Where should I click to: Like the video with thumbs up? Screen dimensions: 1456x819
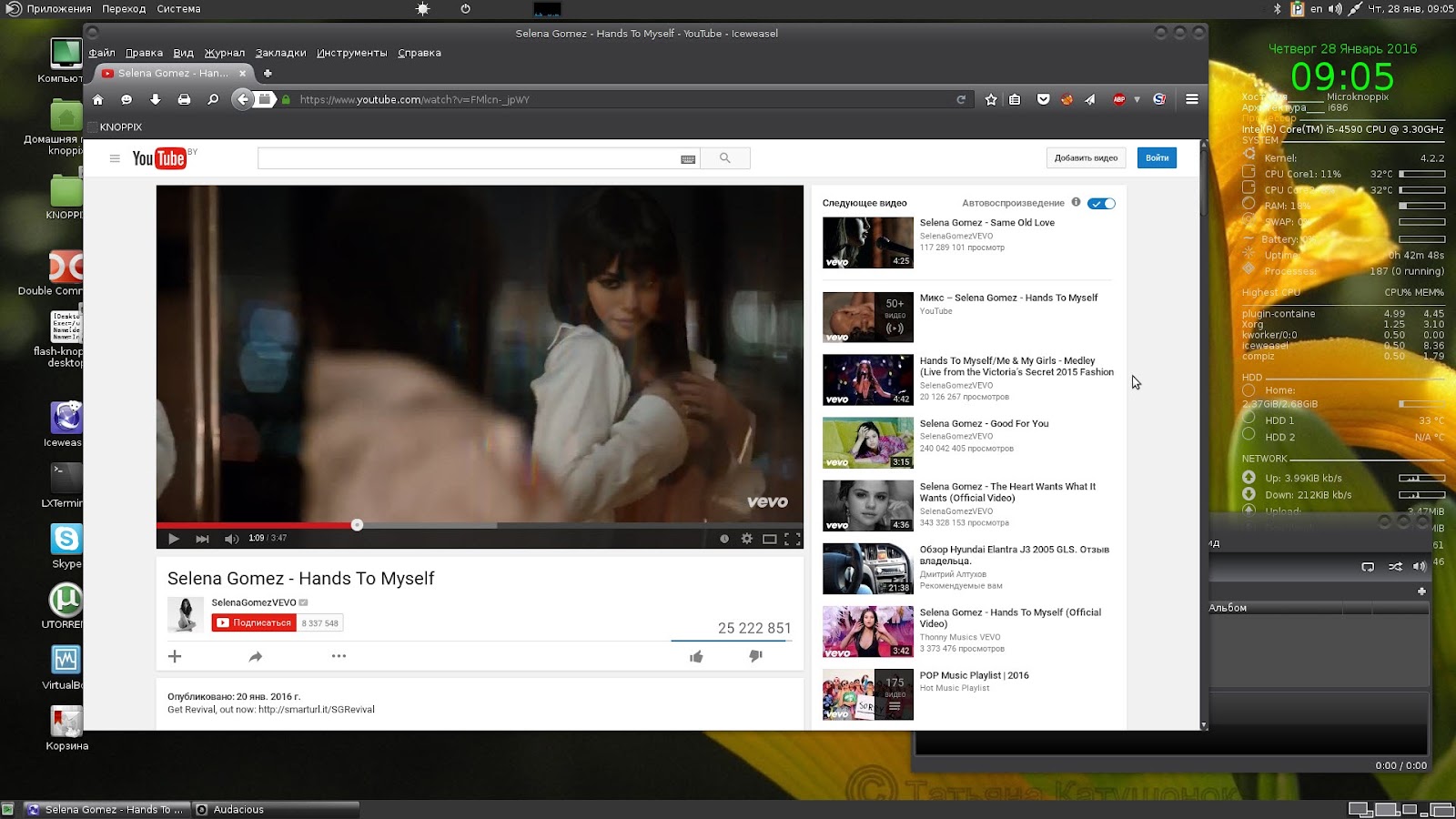[x=696, y=656]
